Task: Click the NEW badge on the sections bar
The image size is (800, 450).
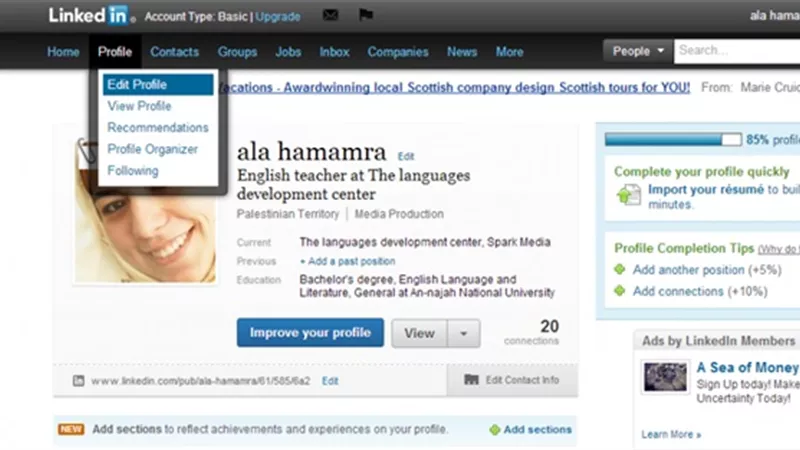Action: [71, 429]
